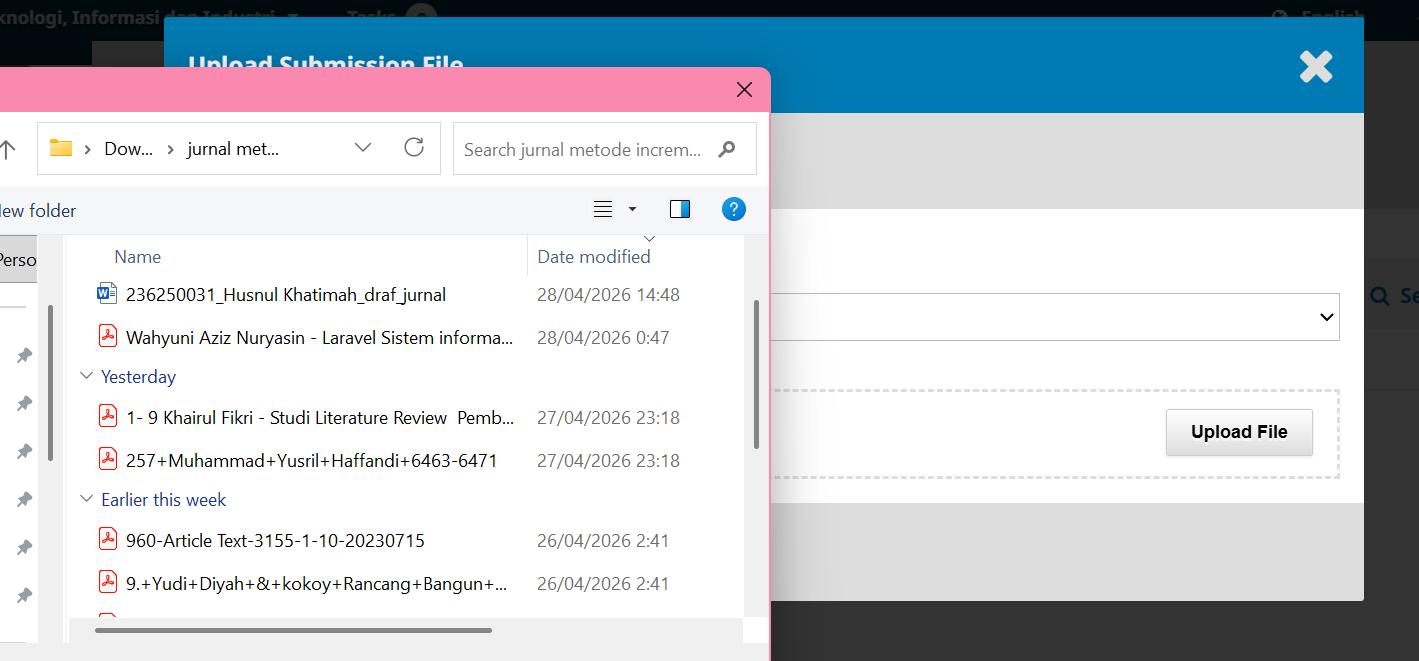Click the Upload File button
Screen dimensions: 1419x661
coord(1238,432)
